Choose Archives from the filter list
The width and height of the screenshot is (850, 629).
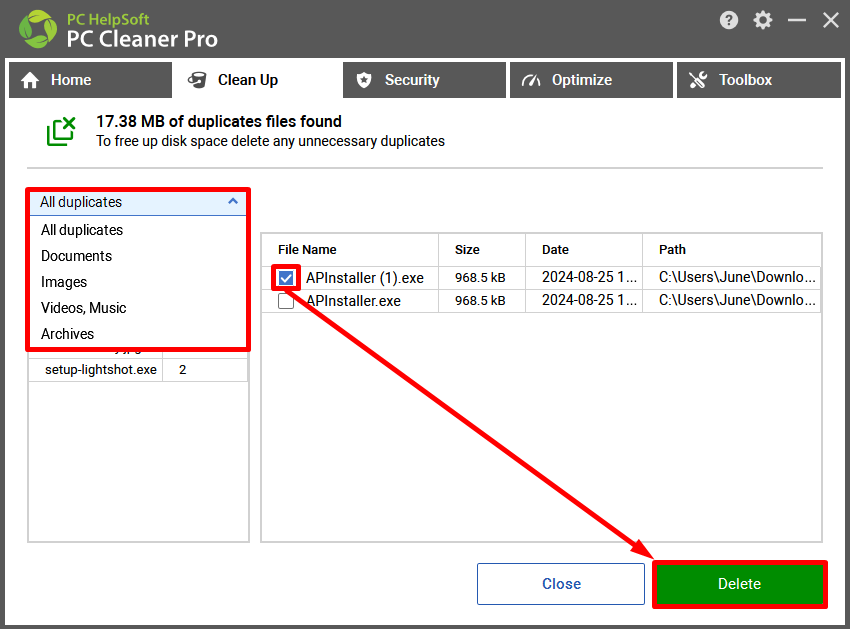138,334
